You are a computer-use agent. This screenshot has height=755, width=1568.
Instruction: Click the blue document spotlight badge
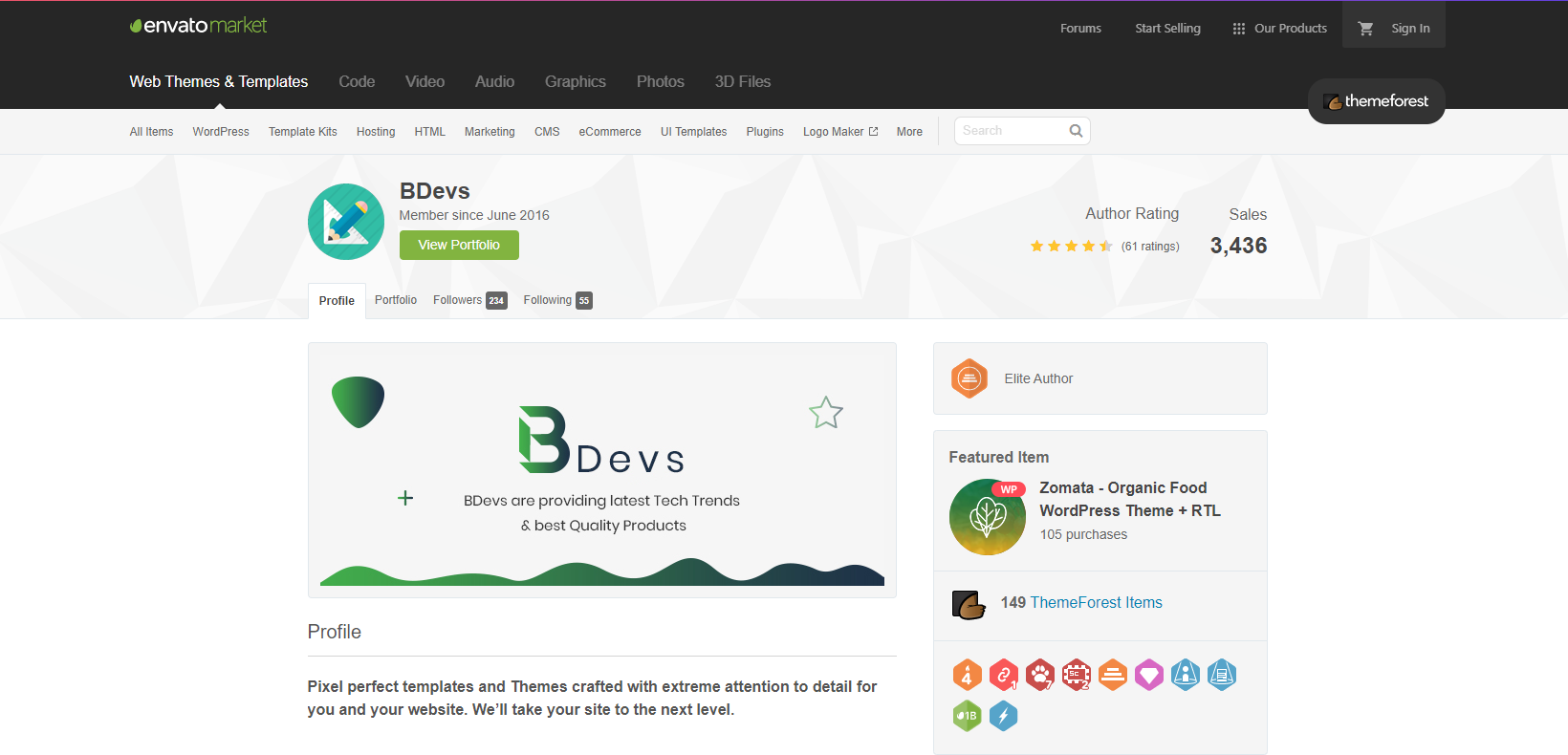click(1222, 675)
